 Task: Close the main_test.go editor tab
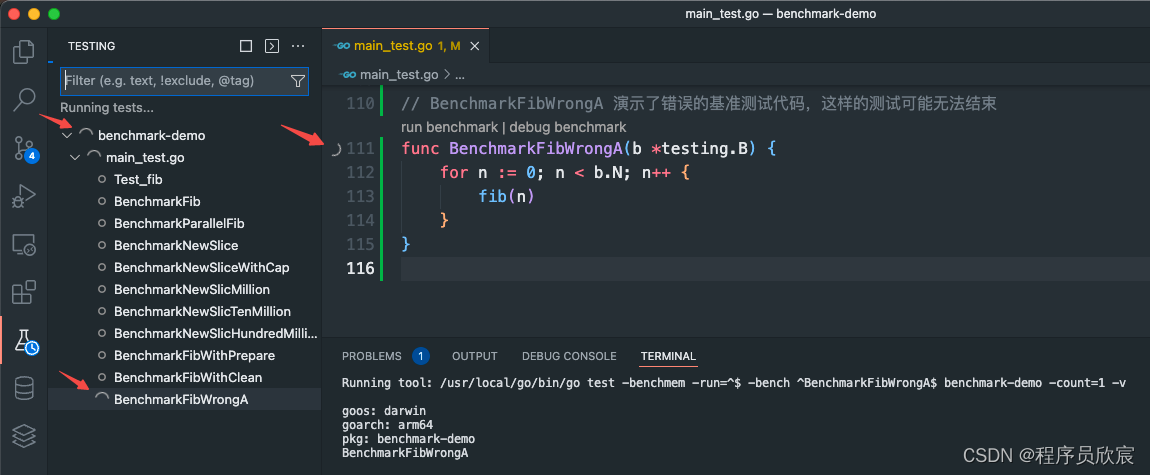(475, 46)
